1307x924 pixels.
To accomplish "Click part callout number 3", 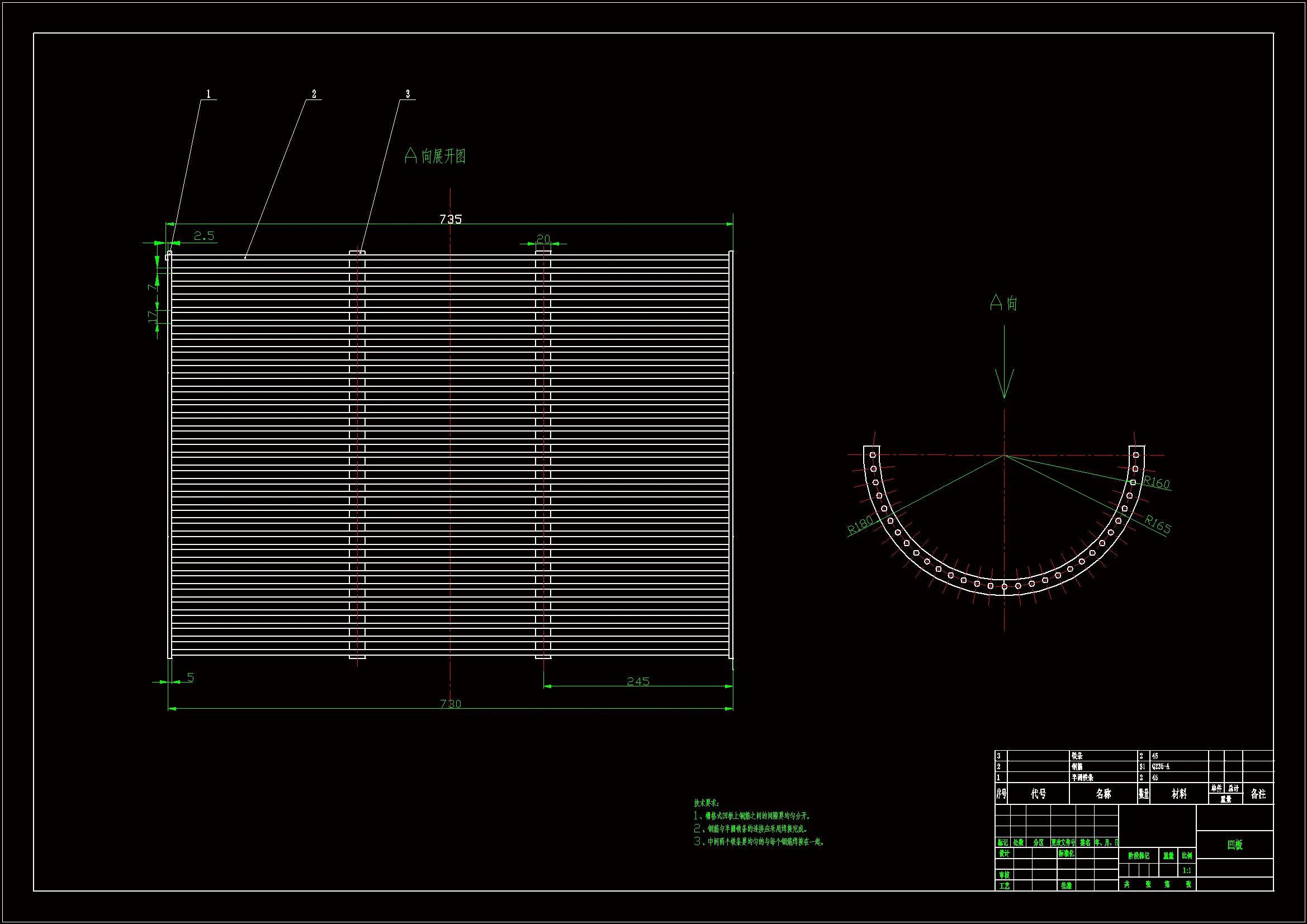I will click(x=408, y=94).
